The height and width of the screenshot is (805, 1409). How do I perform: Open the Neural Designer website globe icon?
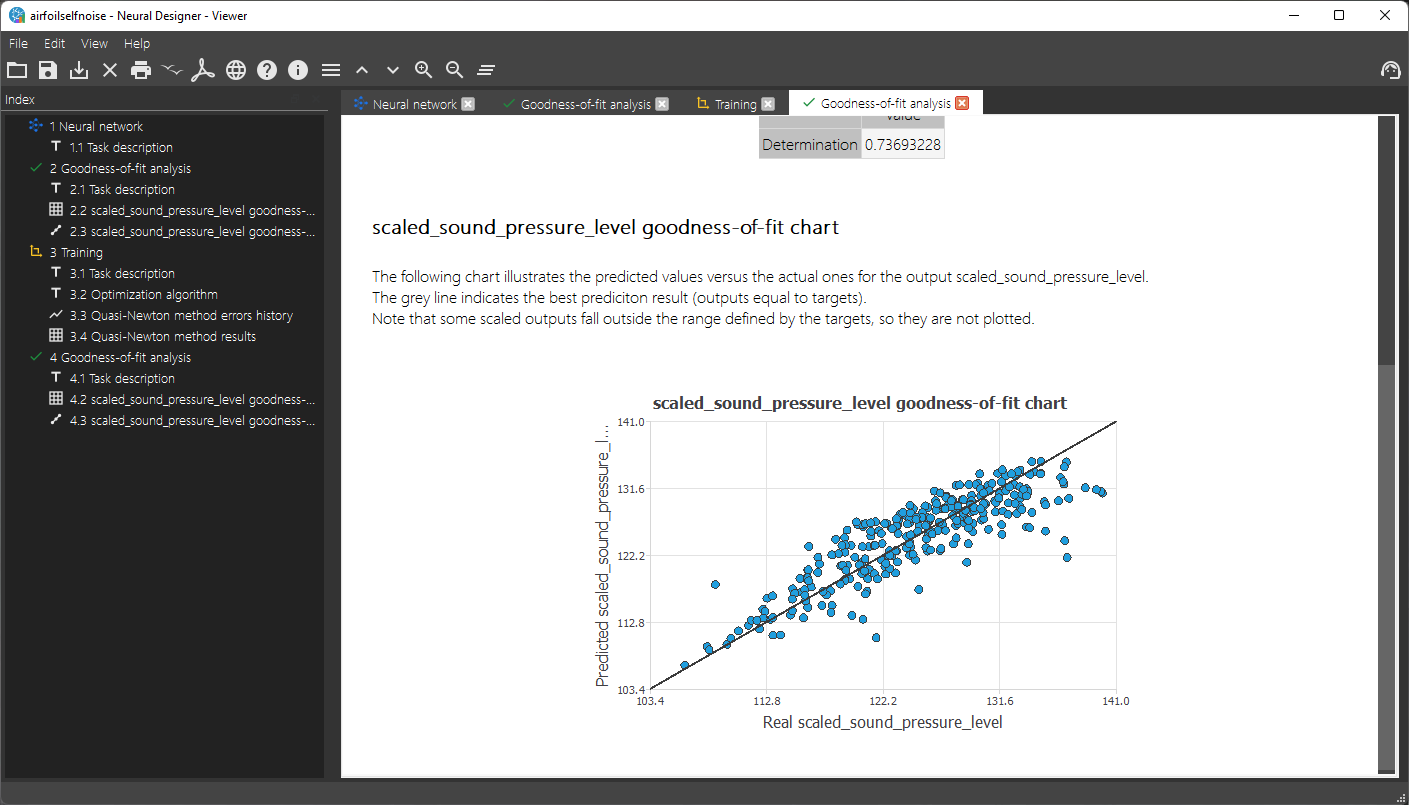coord(236,69)
